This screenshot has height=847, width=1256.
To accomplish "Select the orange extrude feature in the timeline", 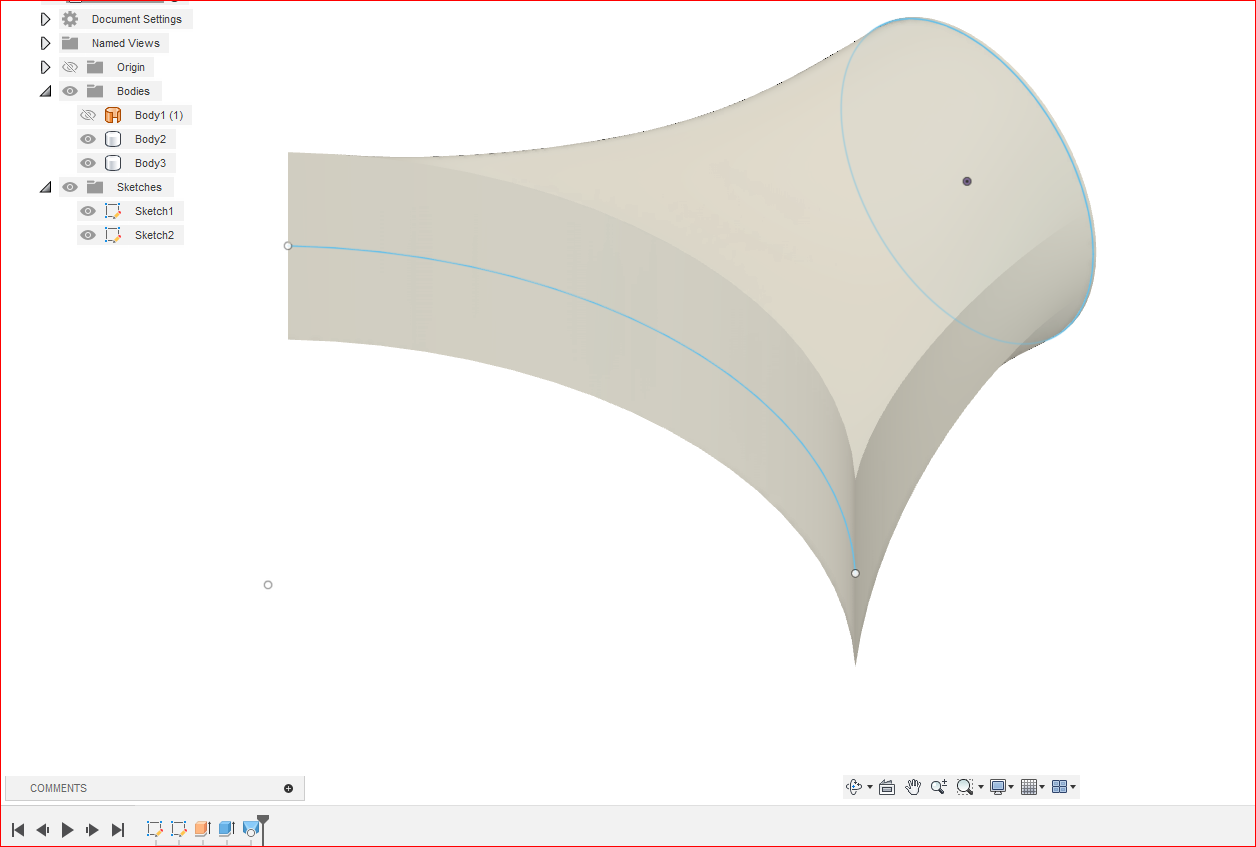I will click(202, 829).
